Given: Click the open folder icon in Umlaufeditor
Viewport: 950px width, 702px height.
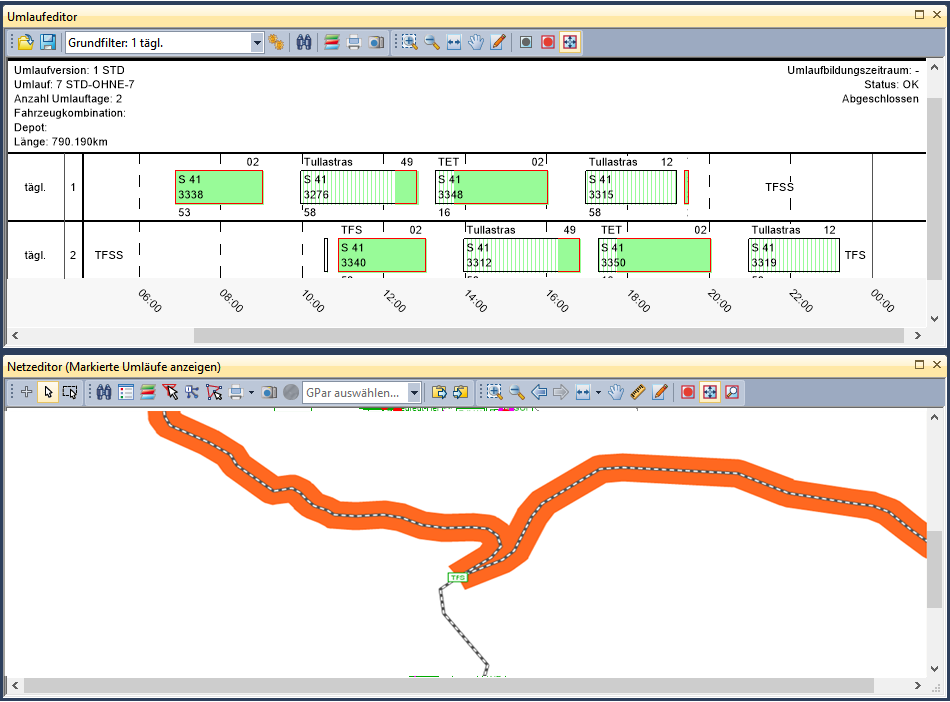Looking at the screenshot, I should pyautogui.click(x=26, y=42).
